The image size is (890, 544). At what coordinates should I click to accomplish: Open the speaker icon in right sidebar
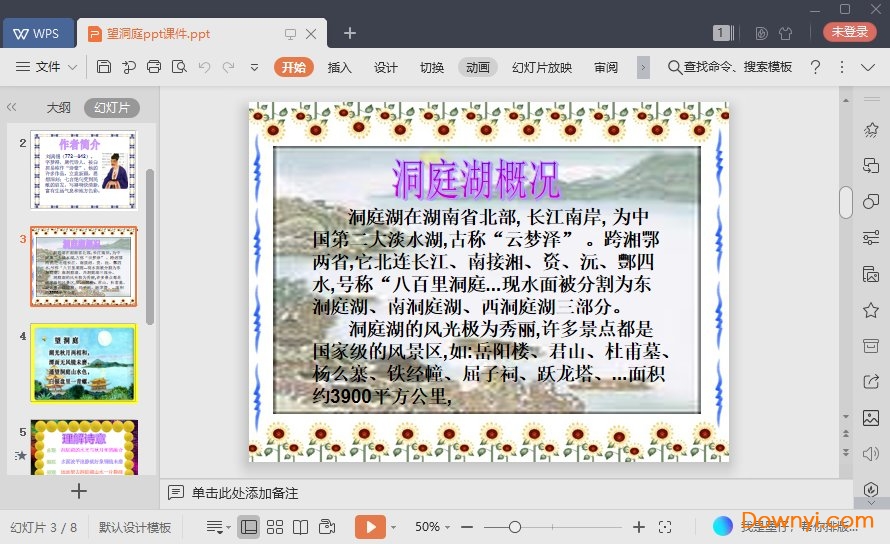[871, 454]
